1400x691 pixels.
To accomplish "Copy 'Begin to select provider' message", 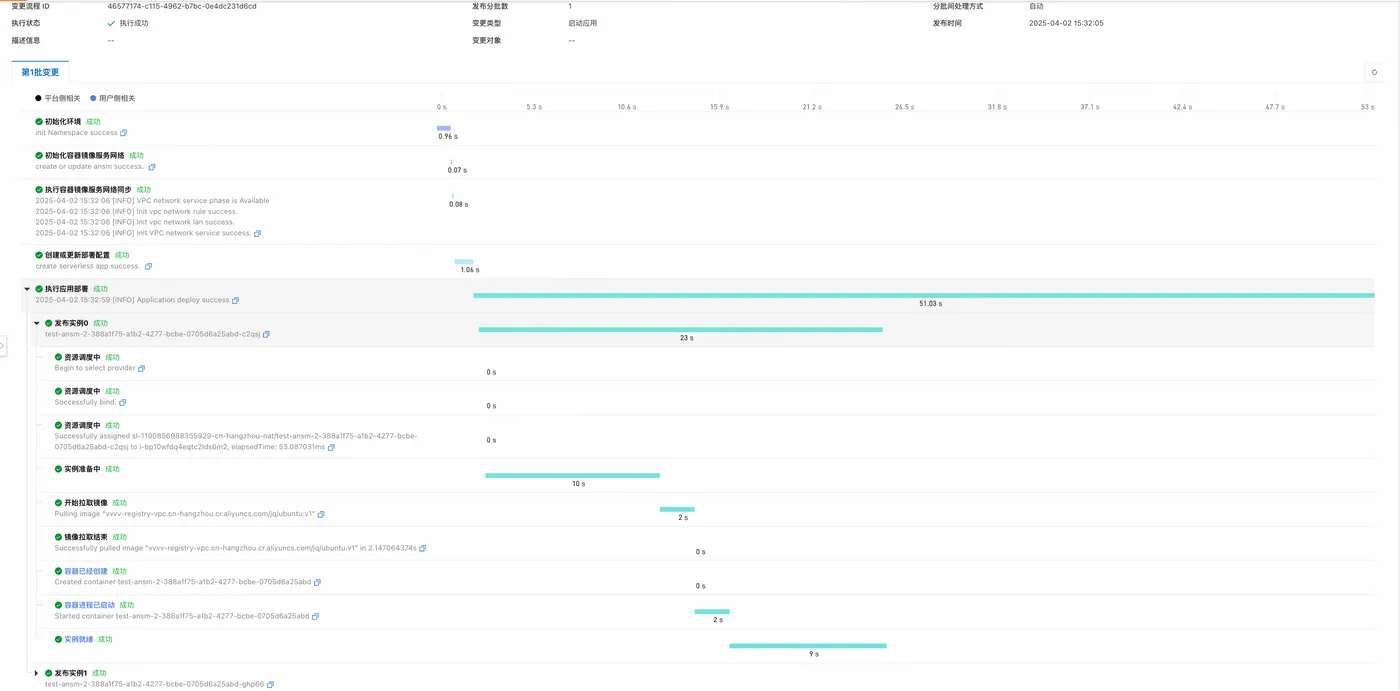I will (x=141, y=369).
